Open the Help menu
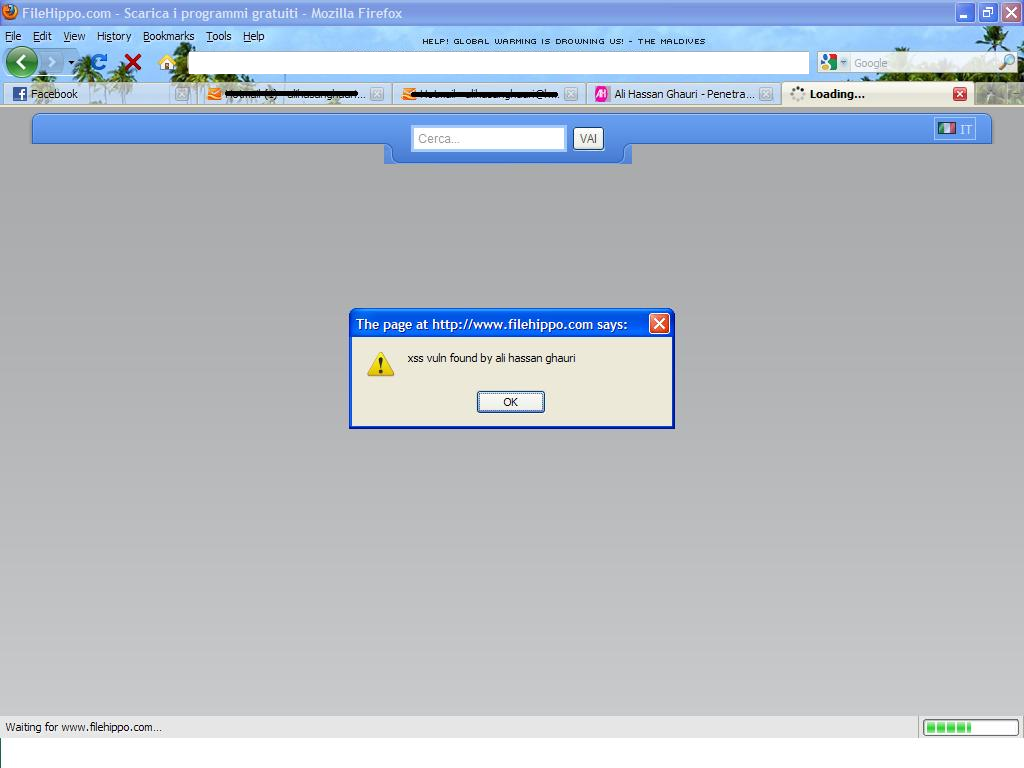 [254, 36]
